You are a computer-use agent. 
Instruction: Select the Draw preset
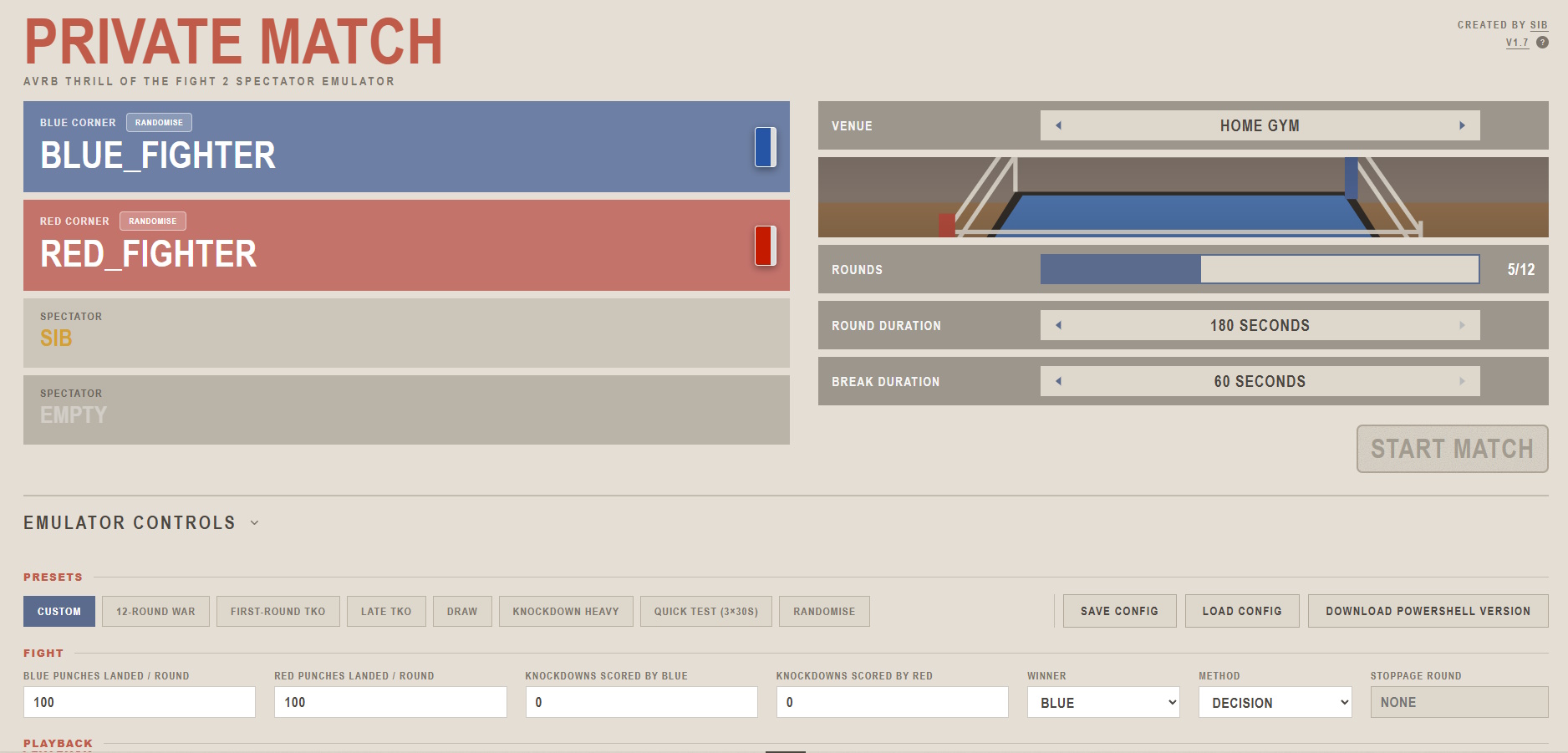[462, 612]
